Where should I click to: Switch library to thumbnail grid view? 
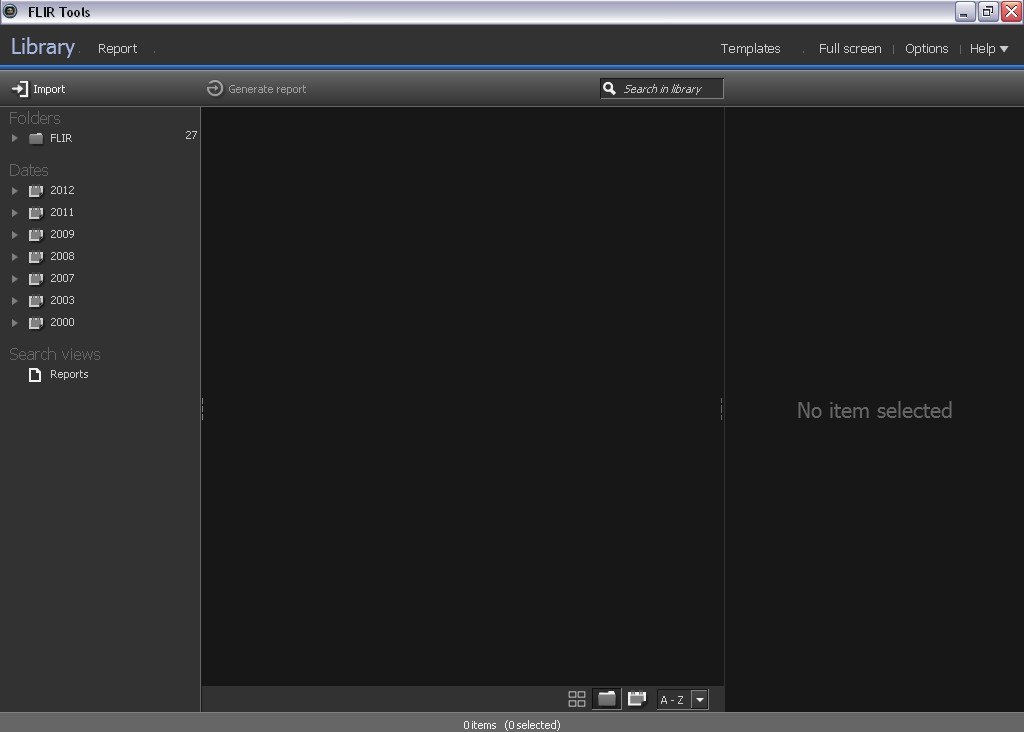577,699
